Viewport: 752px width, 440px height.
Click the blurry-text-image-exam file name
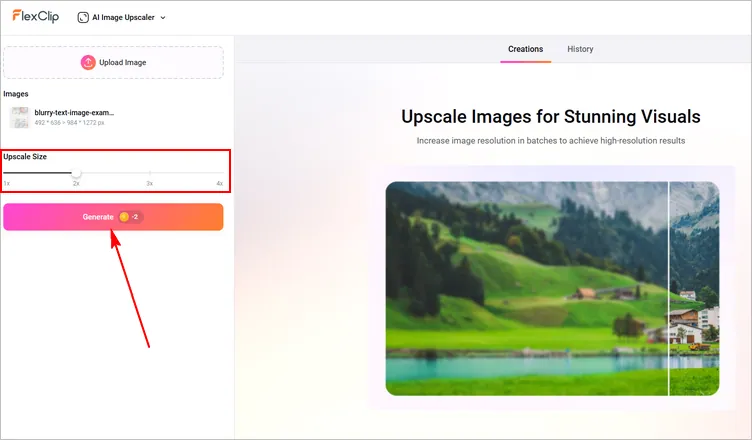click(74, 113)
